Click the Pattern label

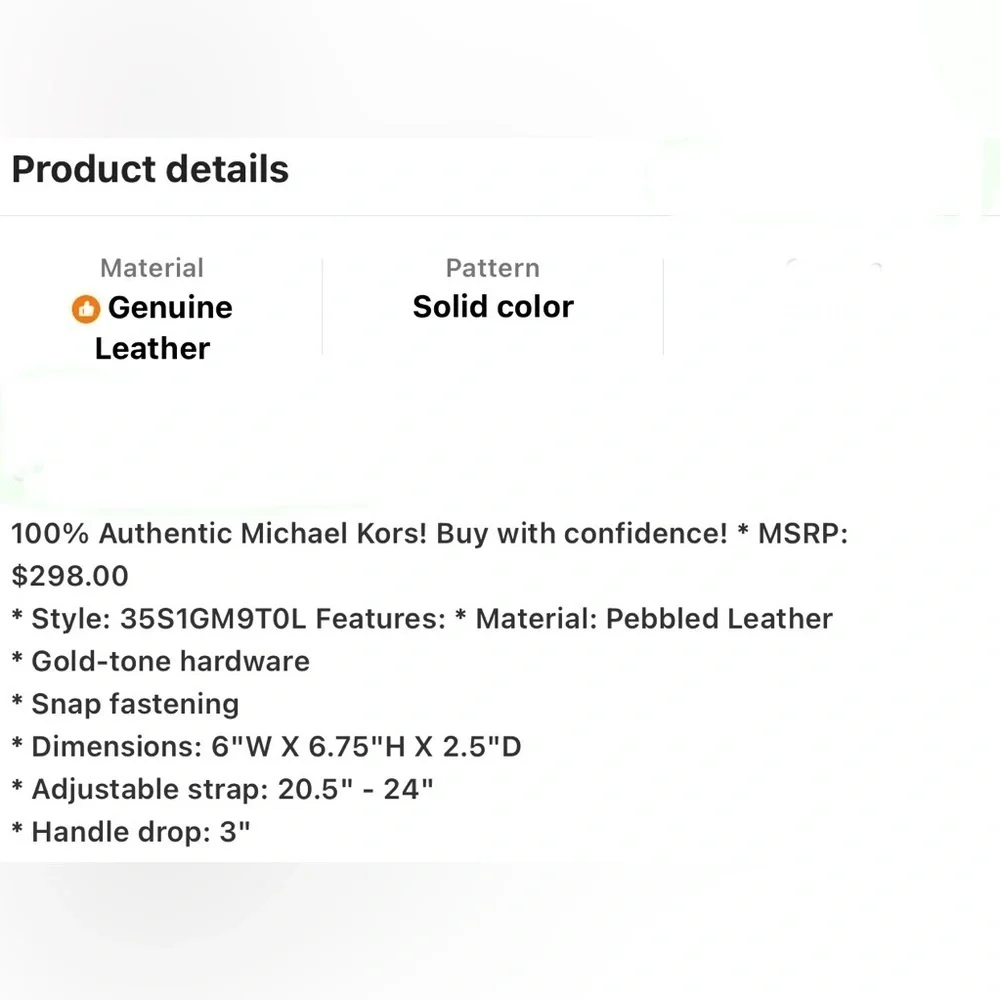tap(492, 268)
